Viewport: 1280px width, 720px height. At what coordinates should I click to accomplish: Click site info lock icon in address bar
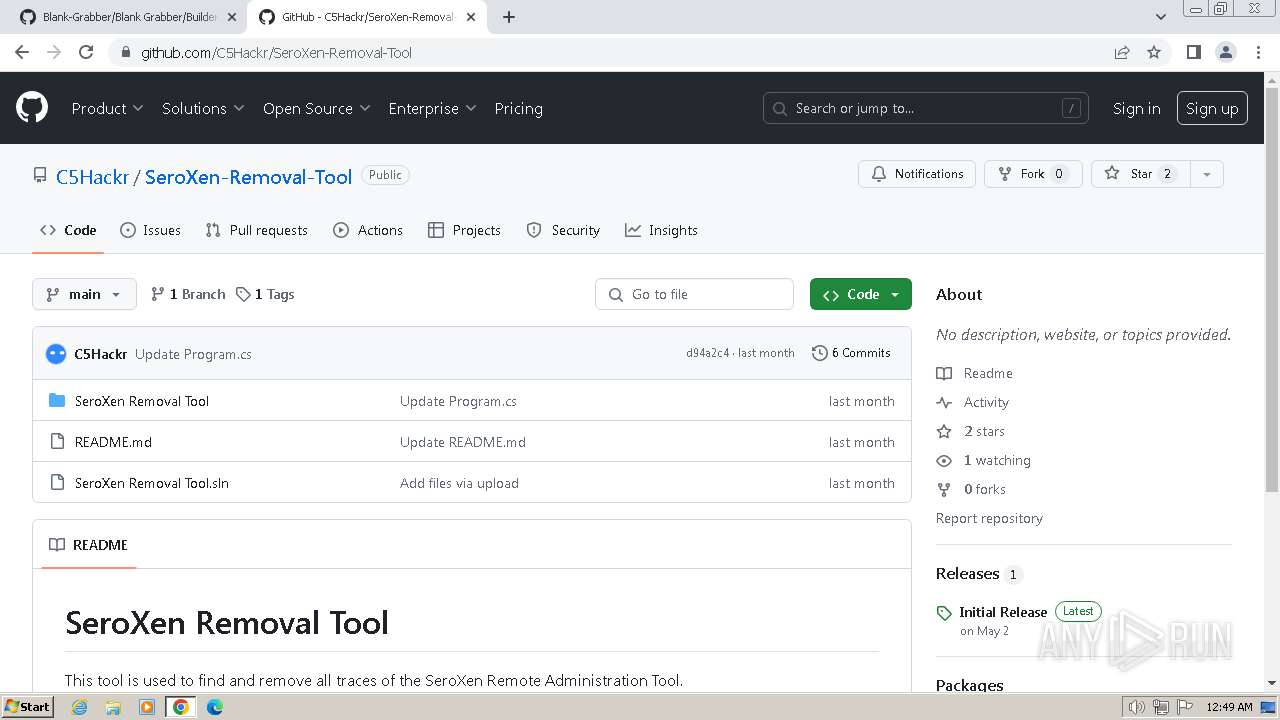125,52
